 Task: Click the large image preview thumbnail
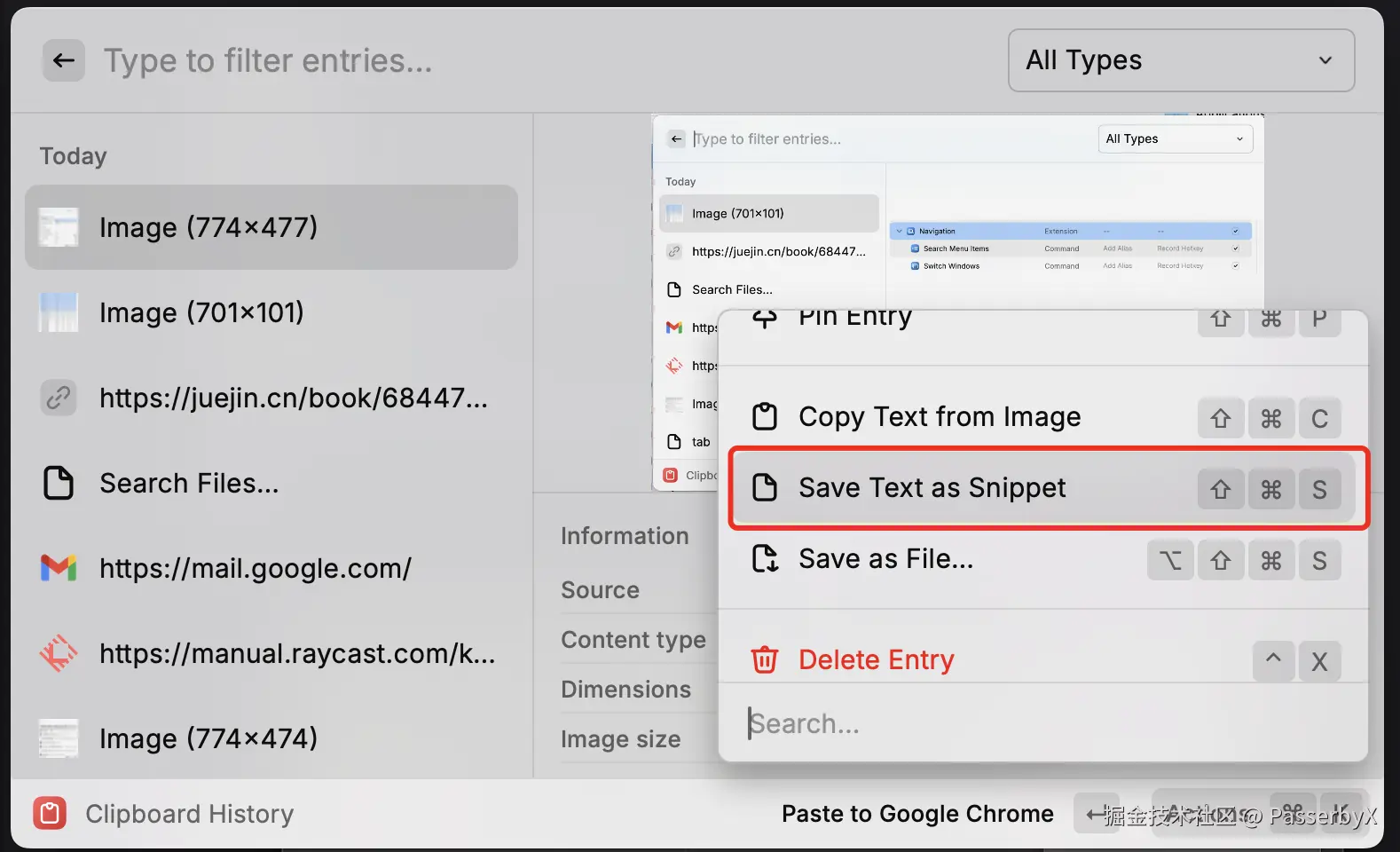pos(958,302)
